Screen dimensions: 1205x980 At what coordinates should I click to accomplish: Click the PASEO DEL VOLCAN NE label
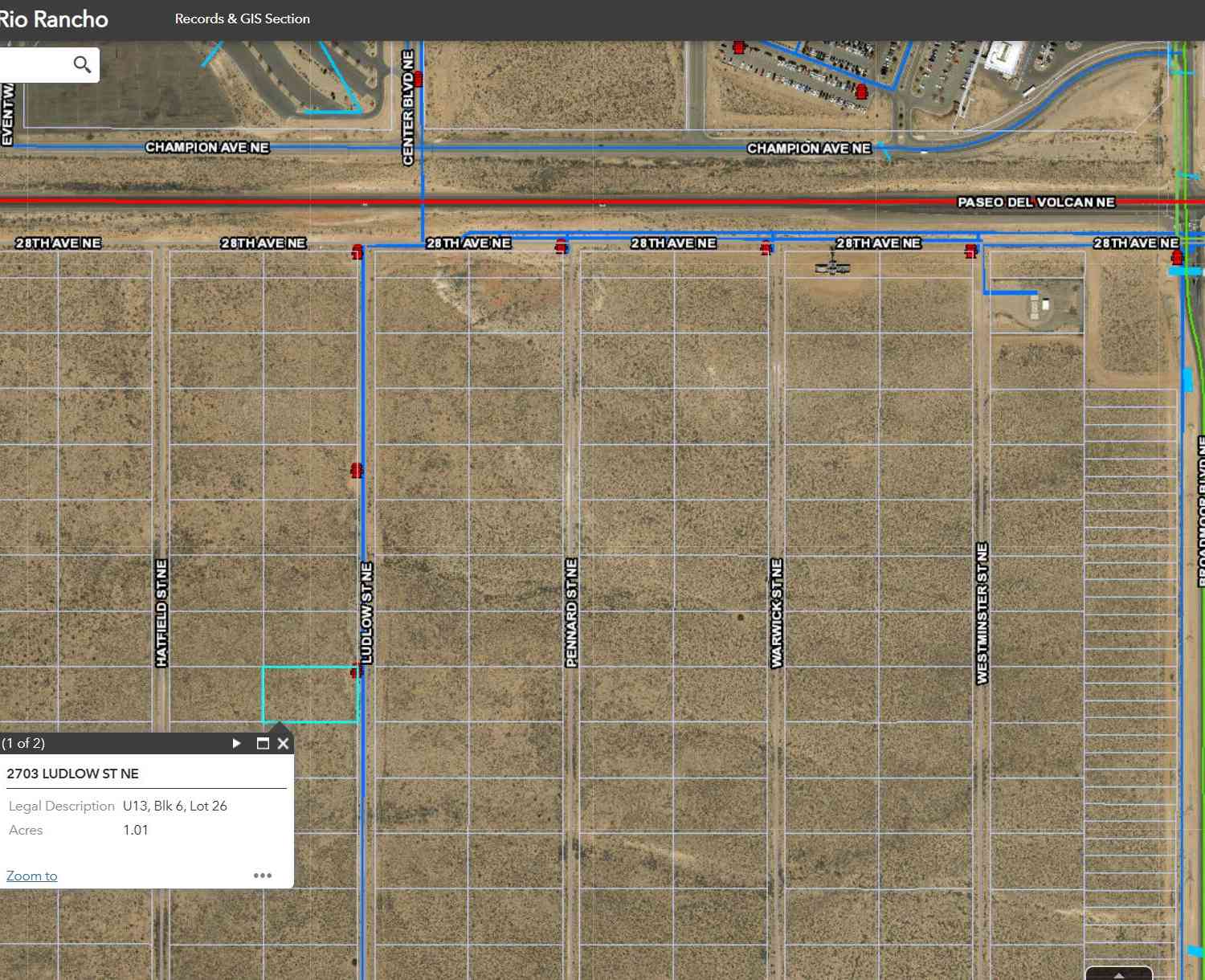[1036, 202]
